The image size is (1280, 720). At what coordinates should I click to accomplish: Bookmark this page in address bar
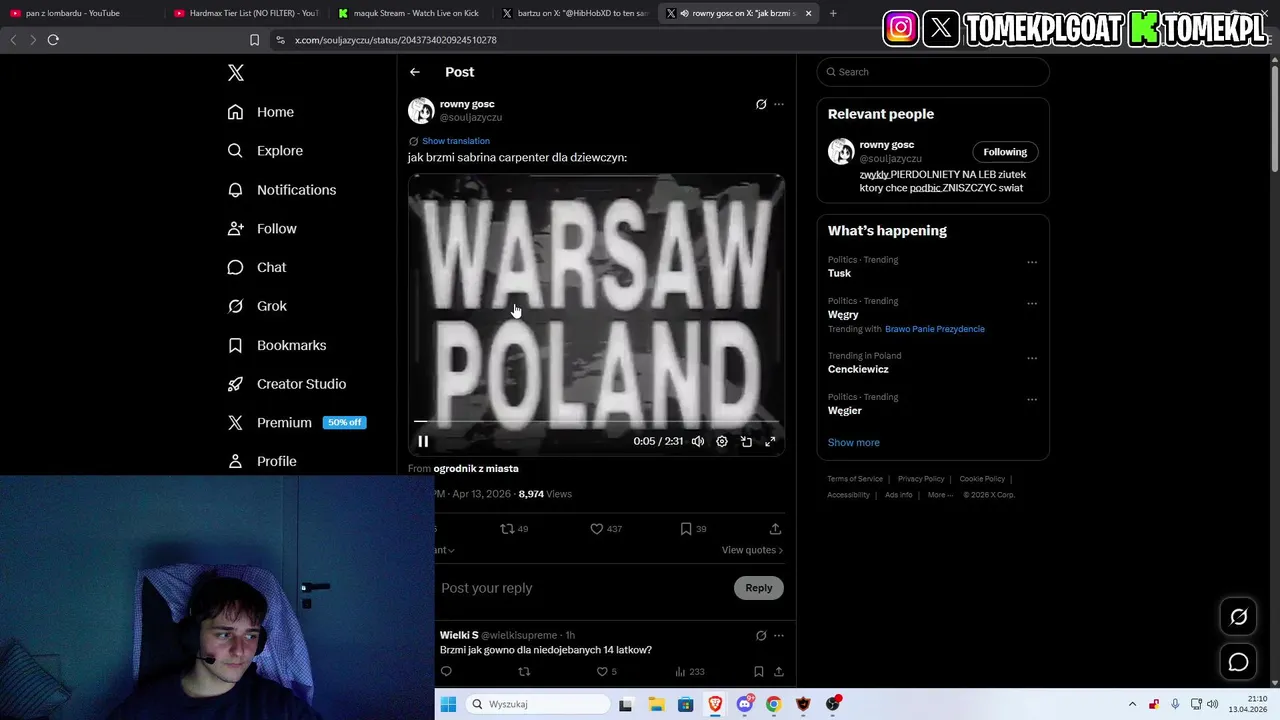(254, 40)
